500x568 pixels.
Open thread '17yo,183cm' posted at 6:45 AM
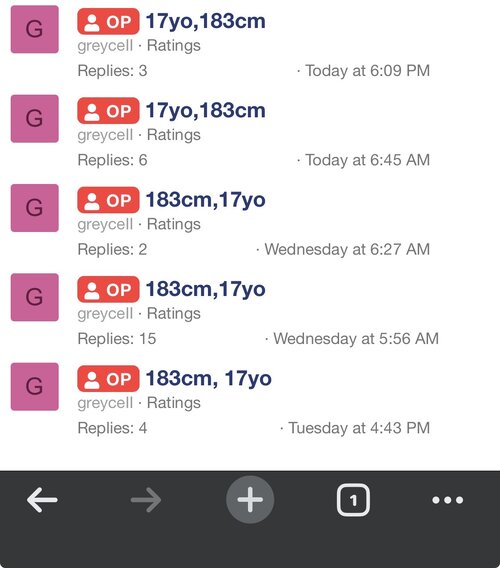tap(205, 110)
